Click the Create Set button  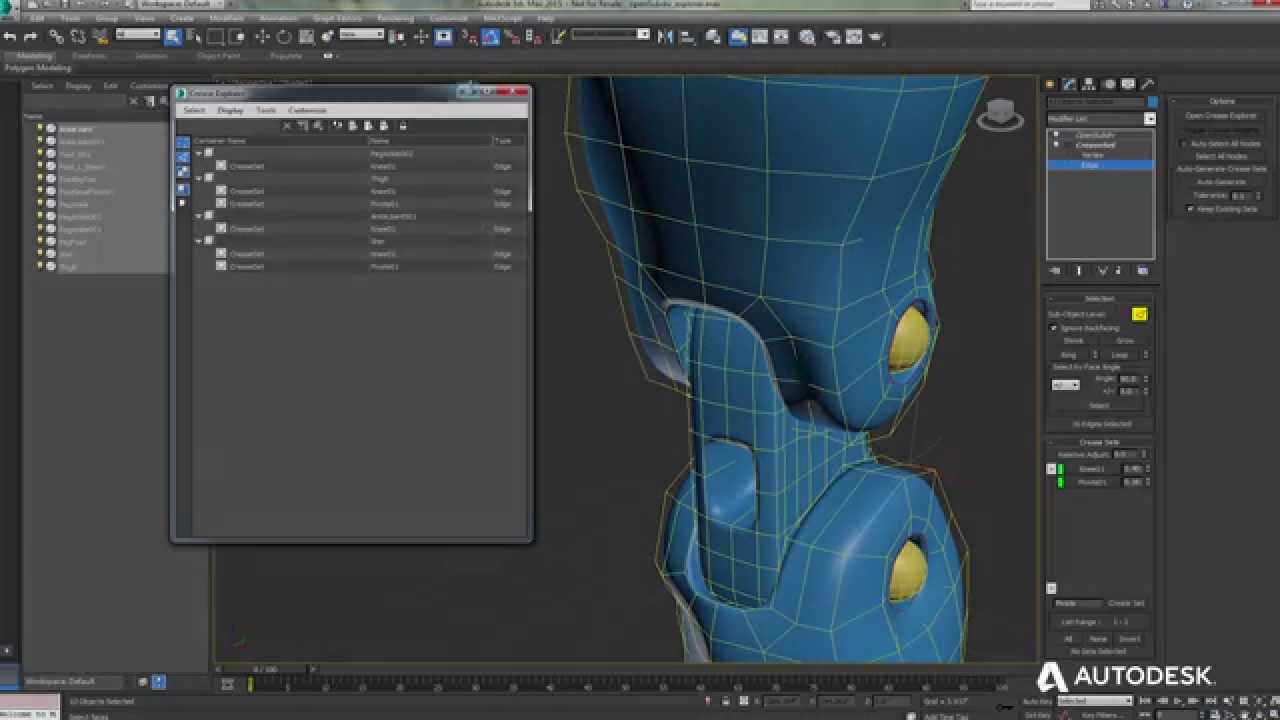1126,603
